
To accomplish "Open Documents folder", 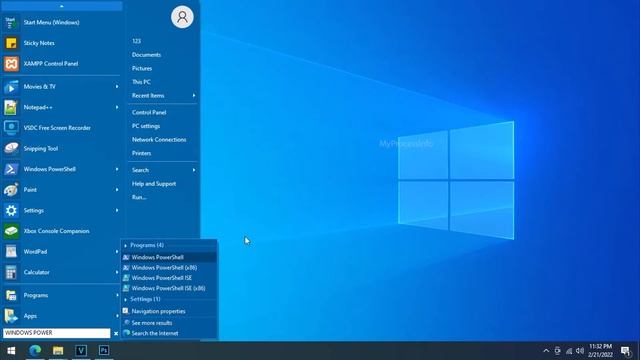I will pos(146,55).
